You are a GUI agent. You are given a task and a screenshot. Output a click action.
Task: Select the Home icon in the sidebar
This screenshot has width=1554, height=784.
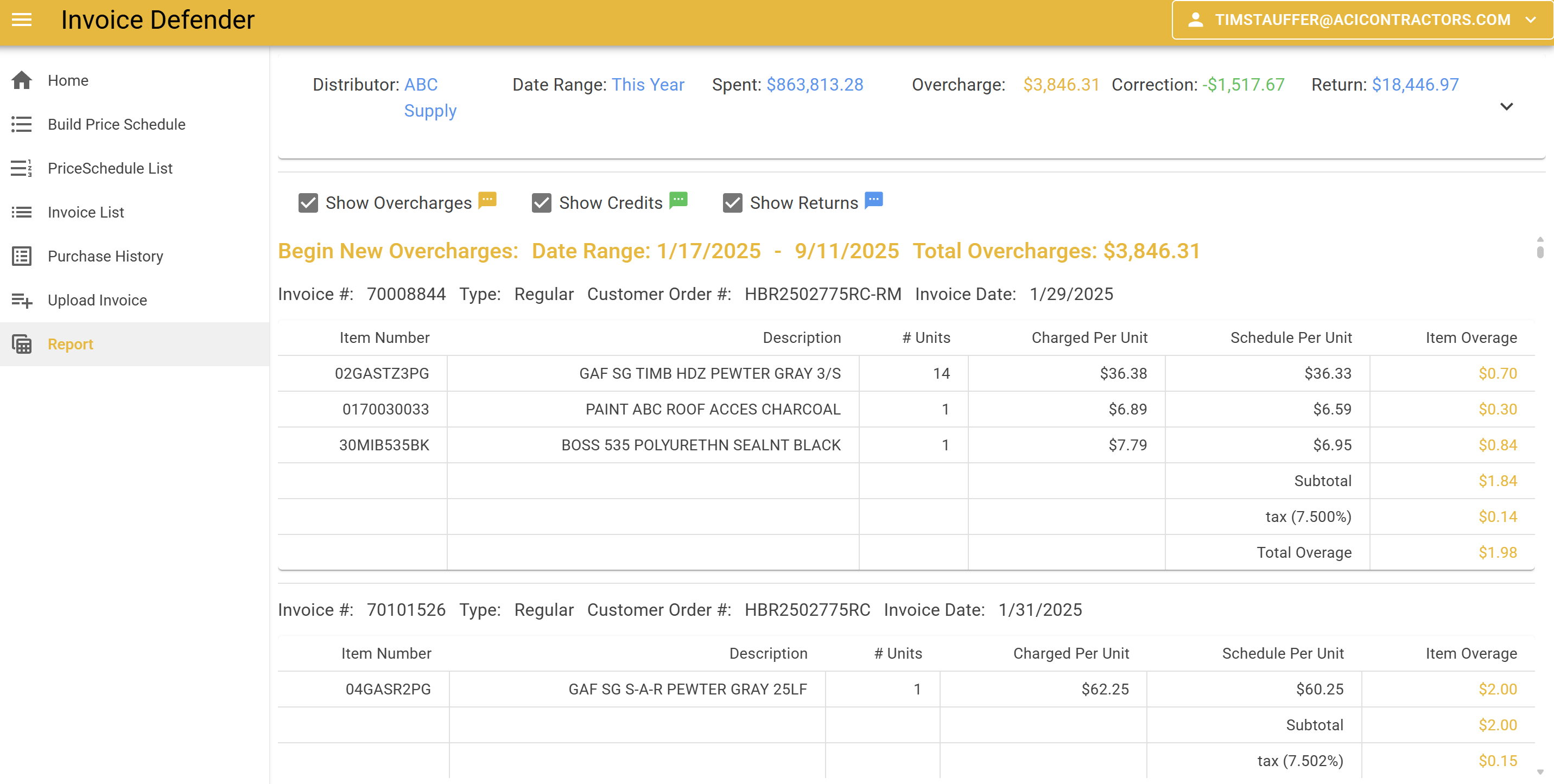[x=22, y=80]
